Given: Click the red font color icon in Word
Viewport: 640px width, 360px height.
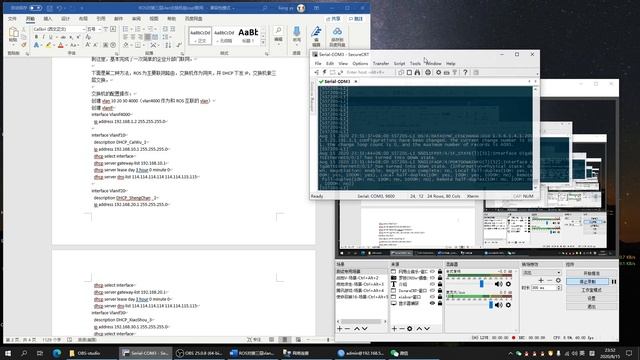Looking at the screenshot, I should (60, 45).
